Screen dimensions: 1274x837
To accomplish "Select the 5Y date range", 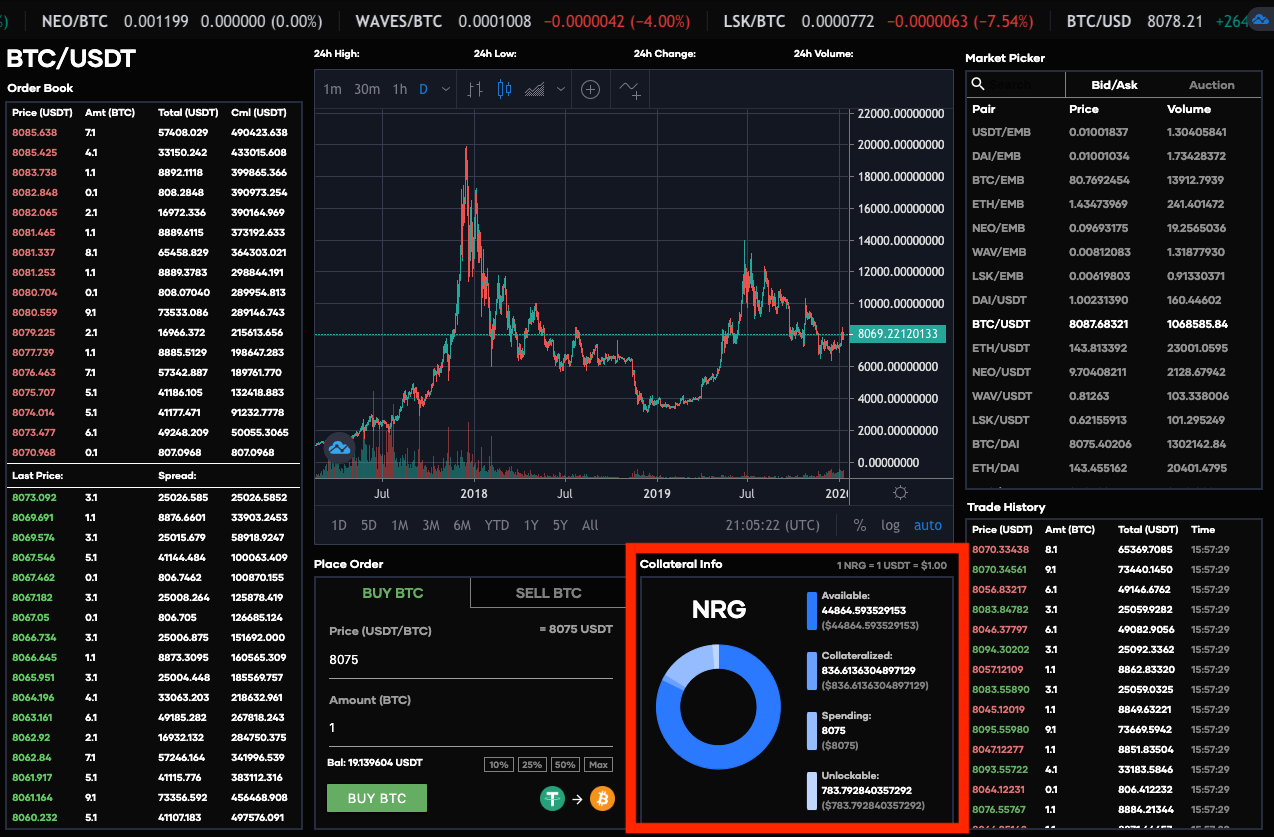I will (x=560, y=525).
